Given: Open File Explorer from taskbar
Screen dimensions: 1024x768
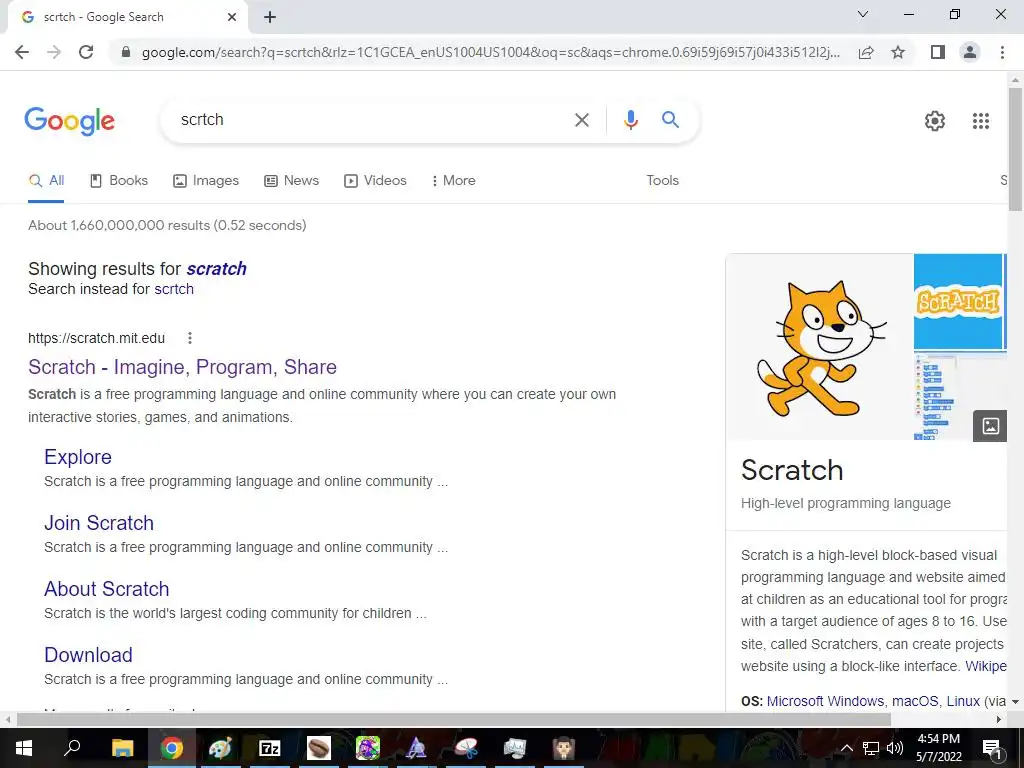Looking at the screenshot, I should pos(122,748).
